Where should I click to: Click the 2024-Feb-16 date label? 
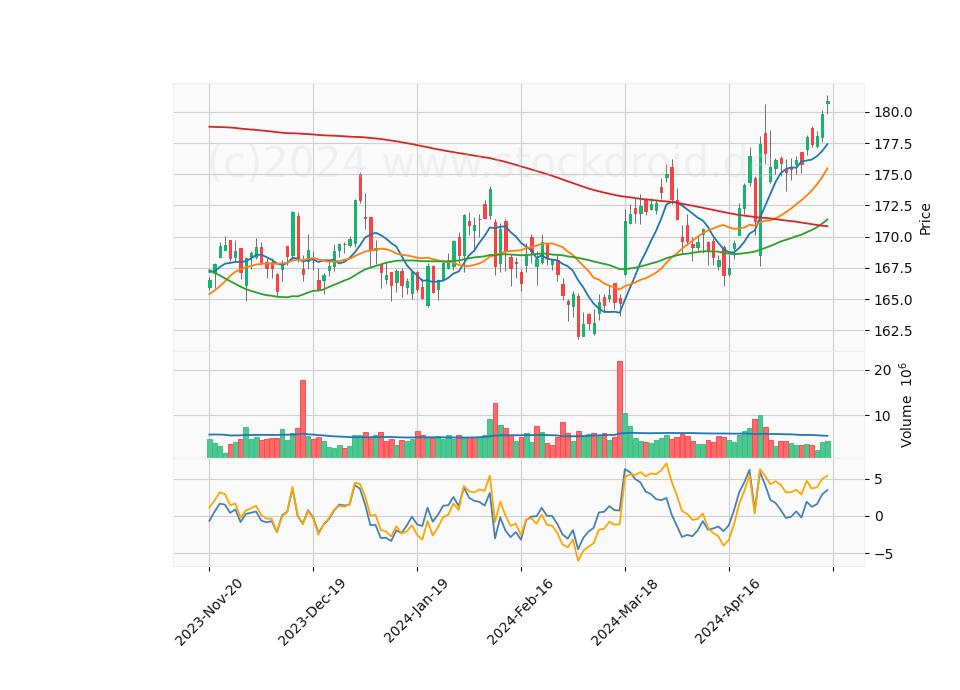pos(520,612)
